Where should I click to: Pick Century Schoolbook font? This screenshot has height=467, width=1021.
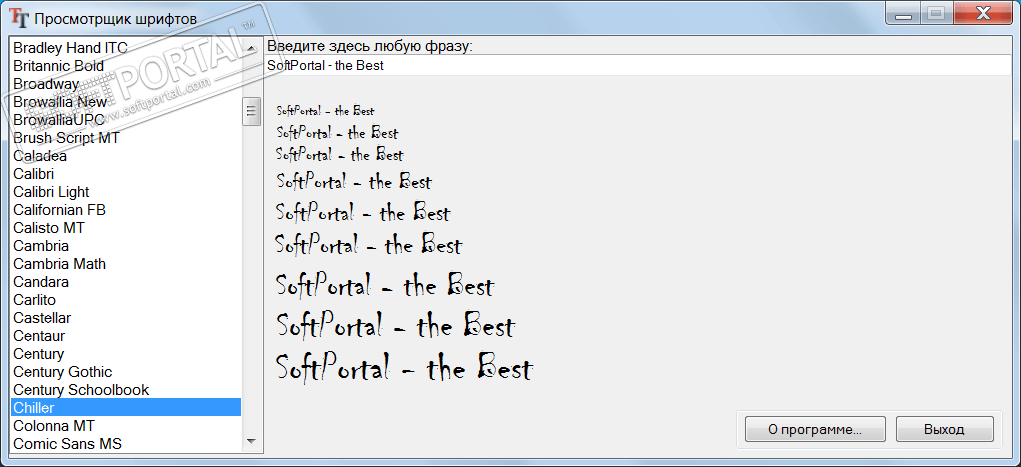126,390
